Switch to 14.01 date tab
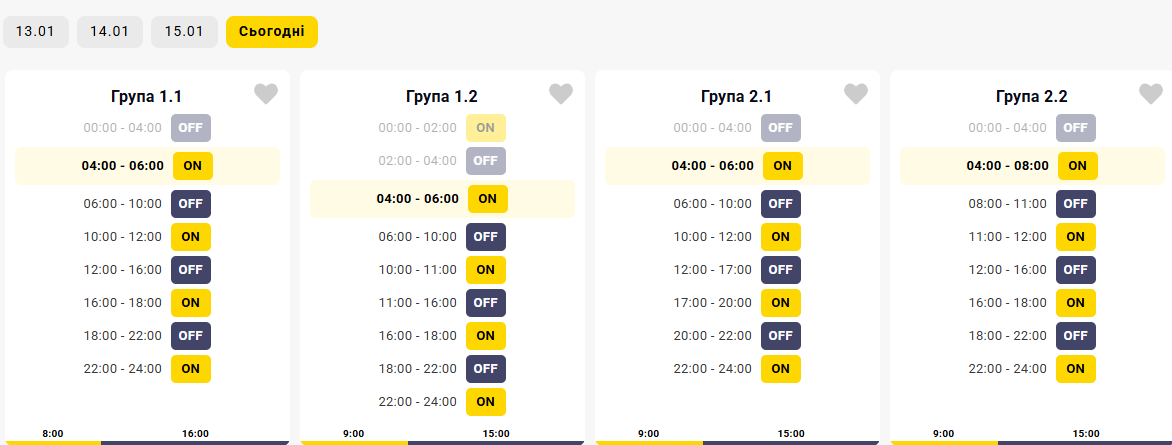This screenshot has width=1172, height=445. [x=110, y=31]
